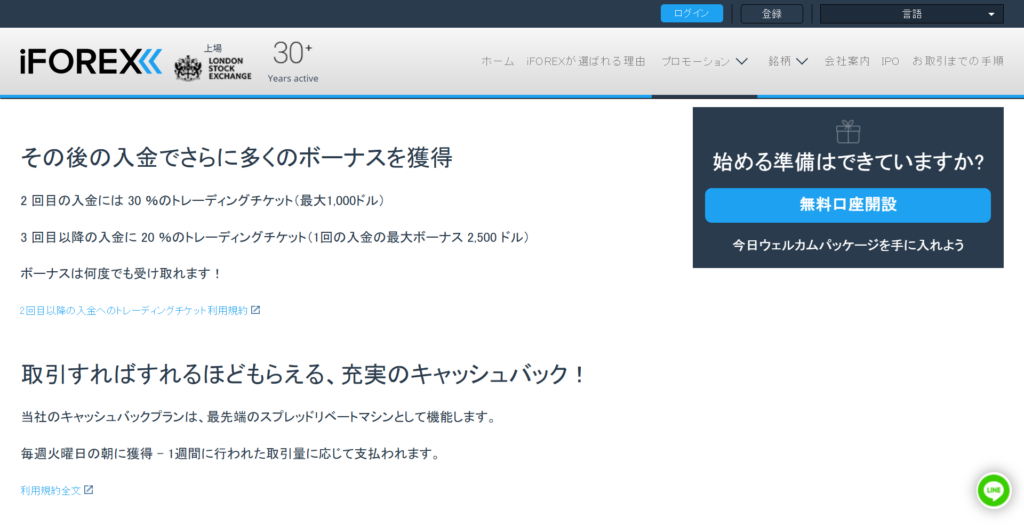Click the line starting 3 回目以降の入金に 20 %
This screenshot has width=1024, height=527.
[x=275, y=238]
